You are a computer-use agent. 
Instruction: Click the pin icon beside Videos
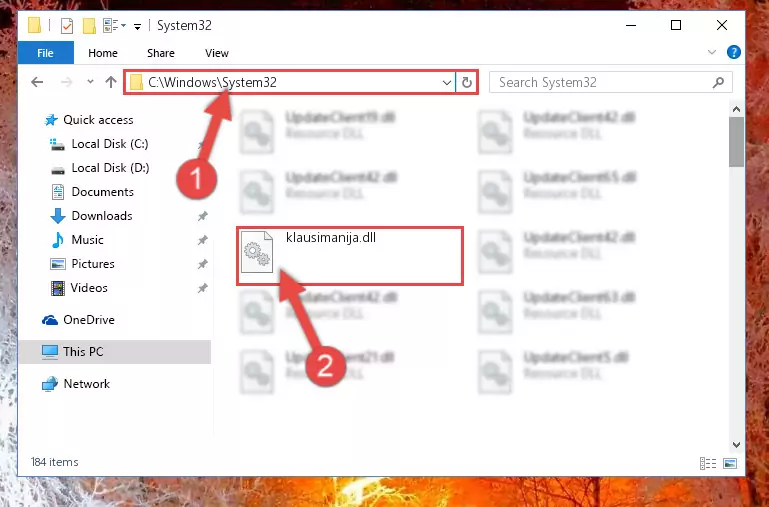(203, 288)
